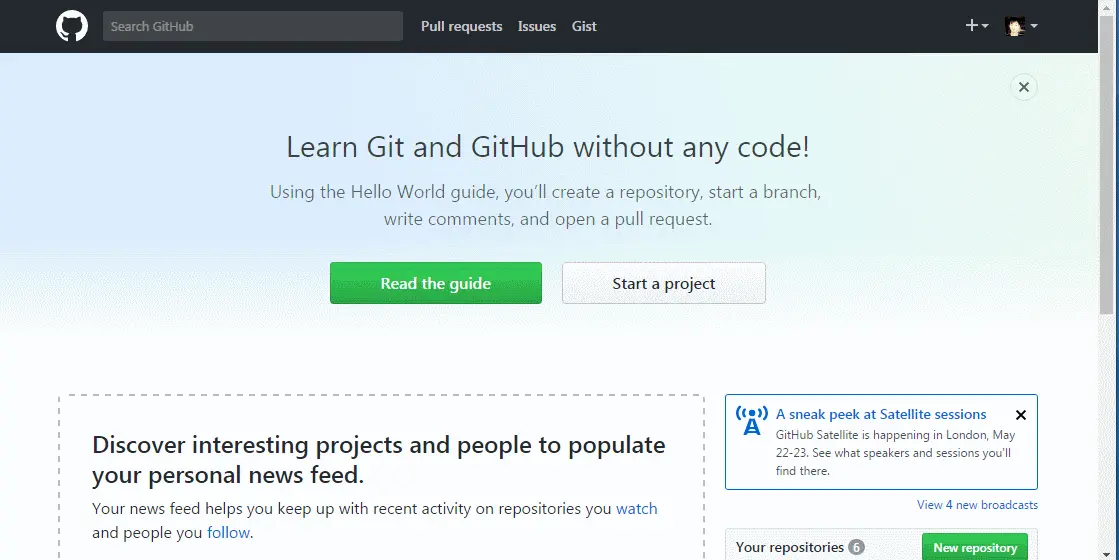Go to Issues in the top navigation

coord(537,26)
